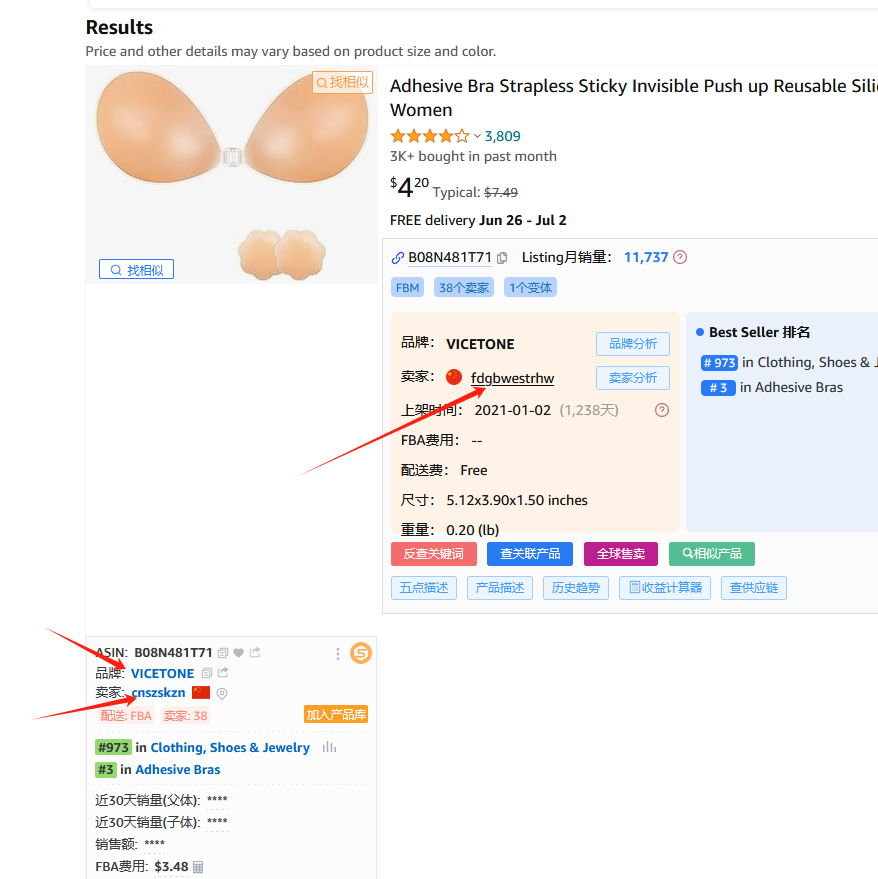The width and height of the screenshot is (878, 879).
Task: Click the copy icon next to ASIN B08N481T71 link
Action: [x=502, y=258]
